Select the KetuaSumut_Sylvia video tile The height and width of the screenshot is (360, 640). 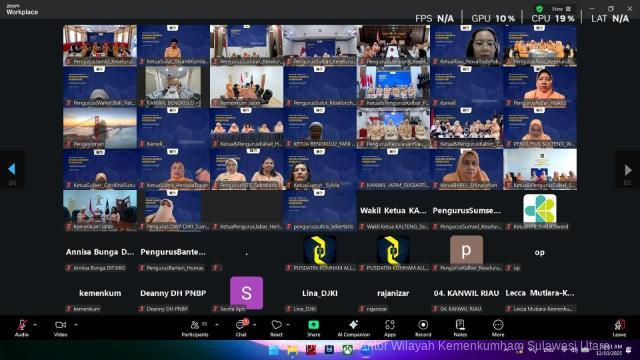coord(320,169)
